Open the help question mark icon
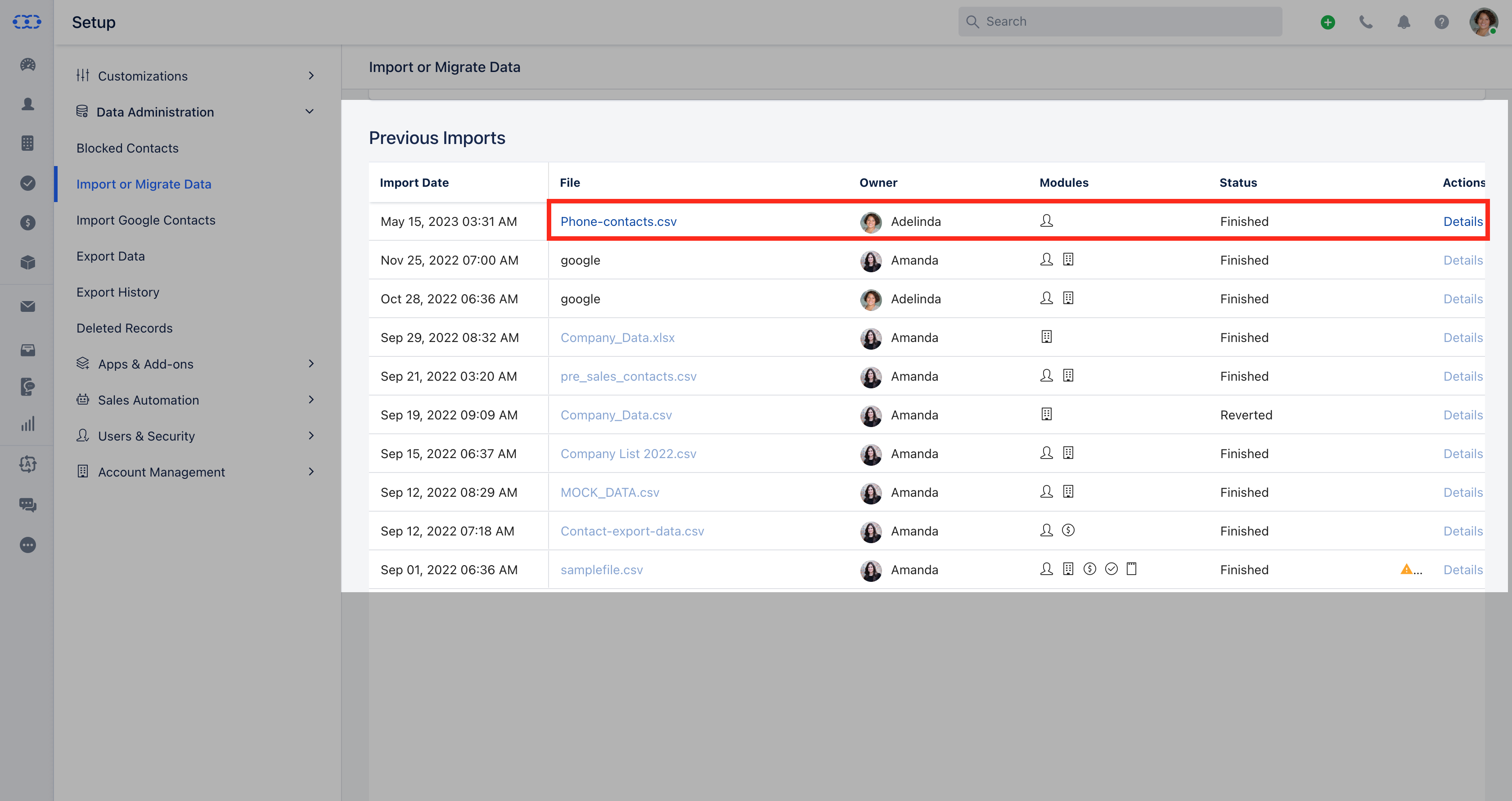 (1441, 22)
